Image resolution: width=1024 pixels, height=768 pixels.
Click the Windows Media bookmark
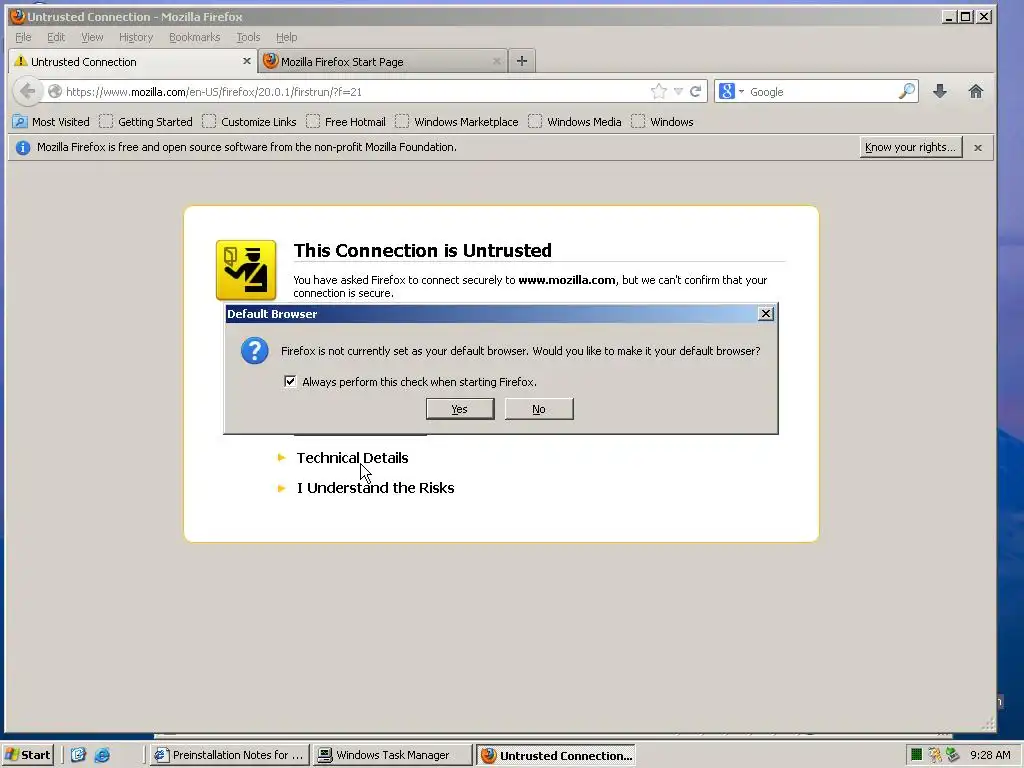tap(575, 121)
